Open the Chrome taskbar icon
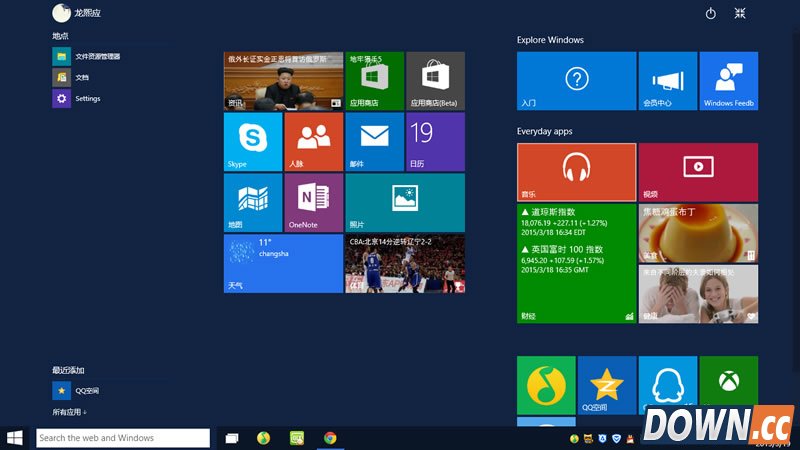The height and width of the screenshot is (450, 800). pos(330,438)
